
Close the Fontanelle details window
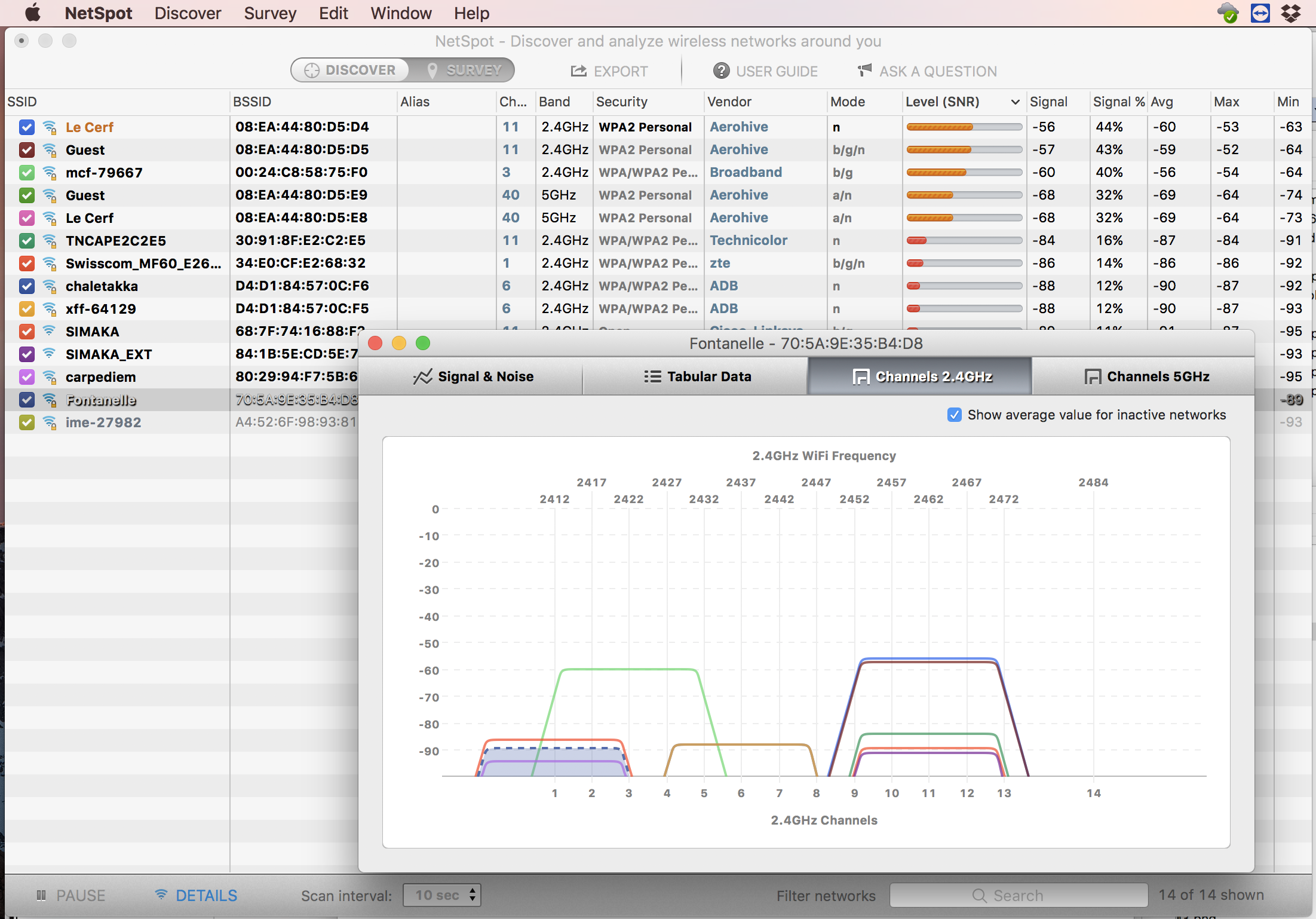click(x=375, y=343)
